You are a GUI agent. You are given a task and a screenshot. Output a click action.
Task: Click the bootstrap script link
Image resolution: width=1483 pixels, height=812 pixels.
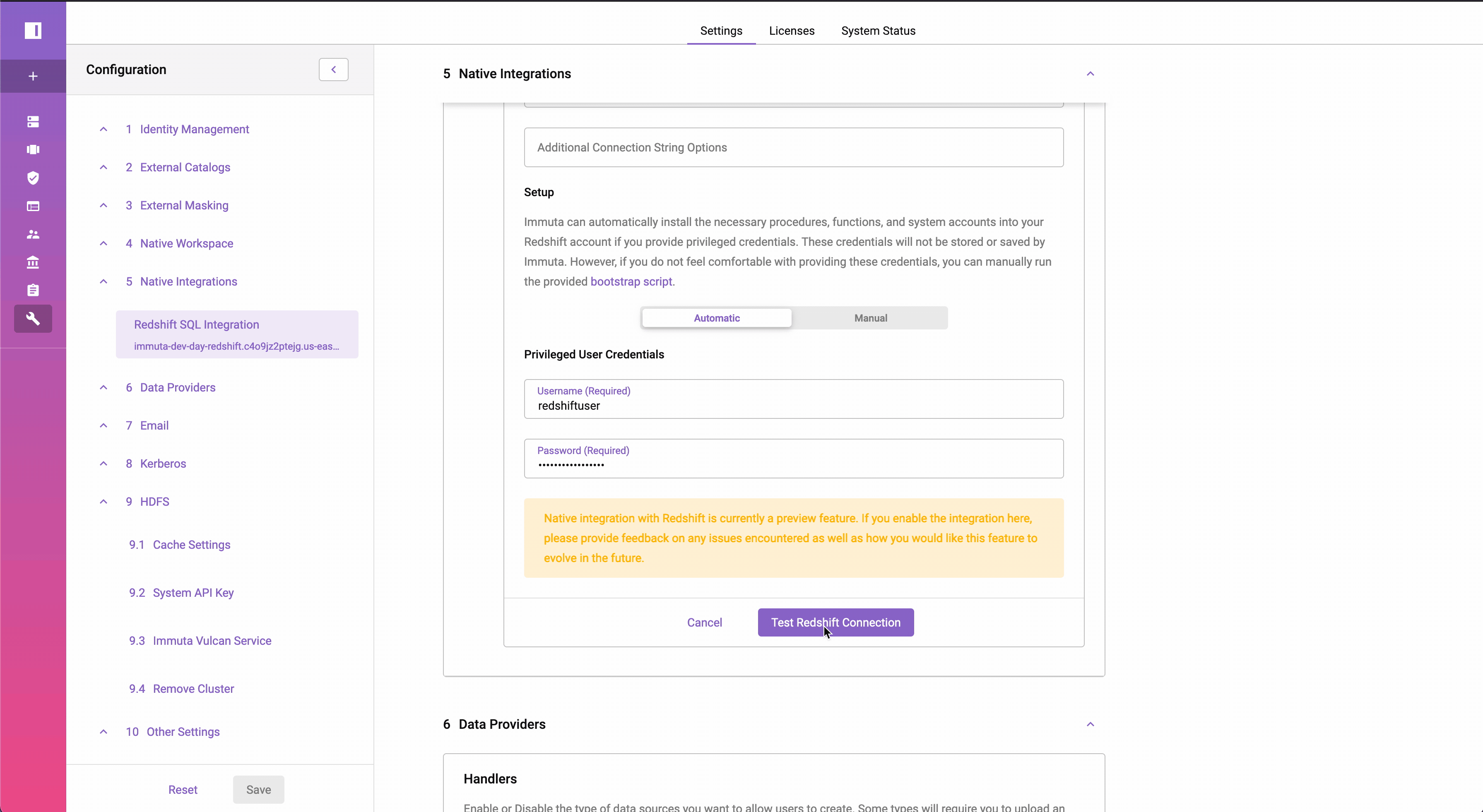pos(631,281)
